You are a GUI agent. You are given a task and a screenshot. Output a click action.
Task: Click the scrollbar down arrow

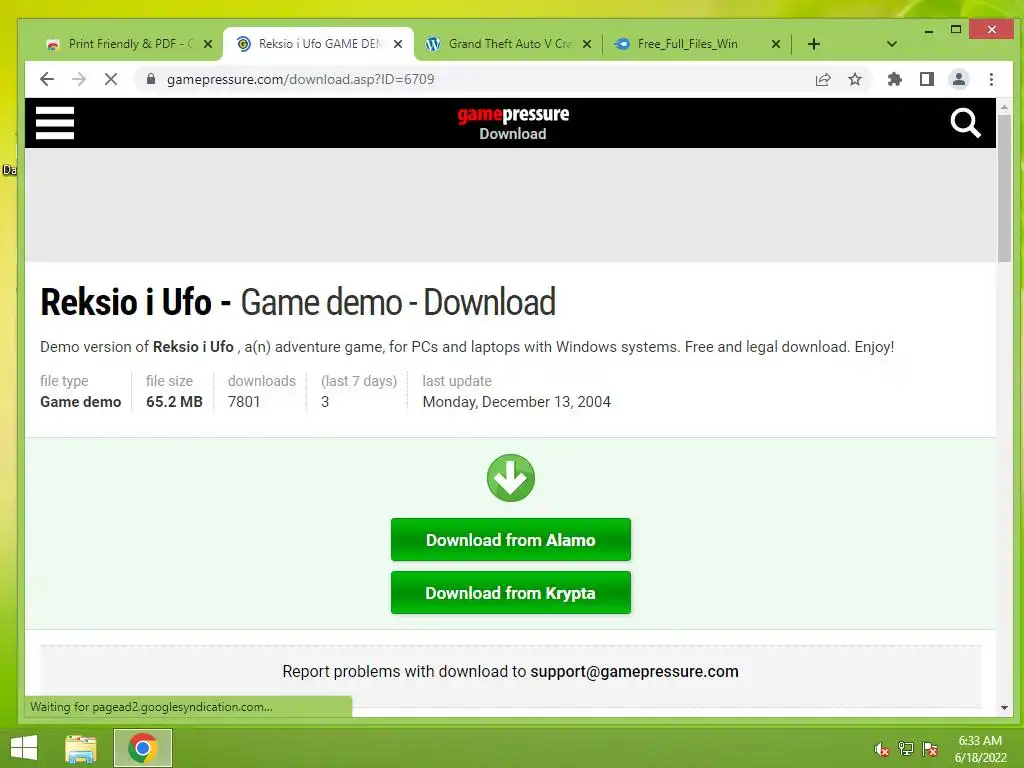point(1004,708)
